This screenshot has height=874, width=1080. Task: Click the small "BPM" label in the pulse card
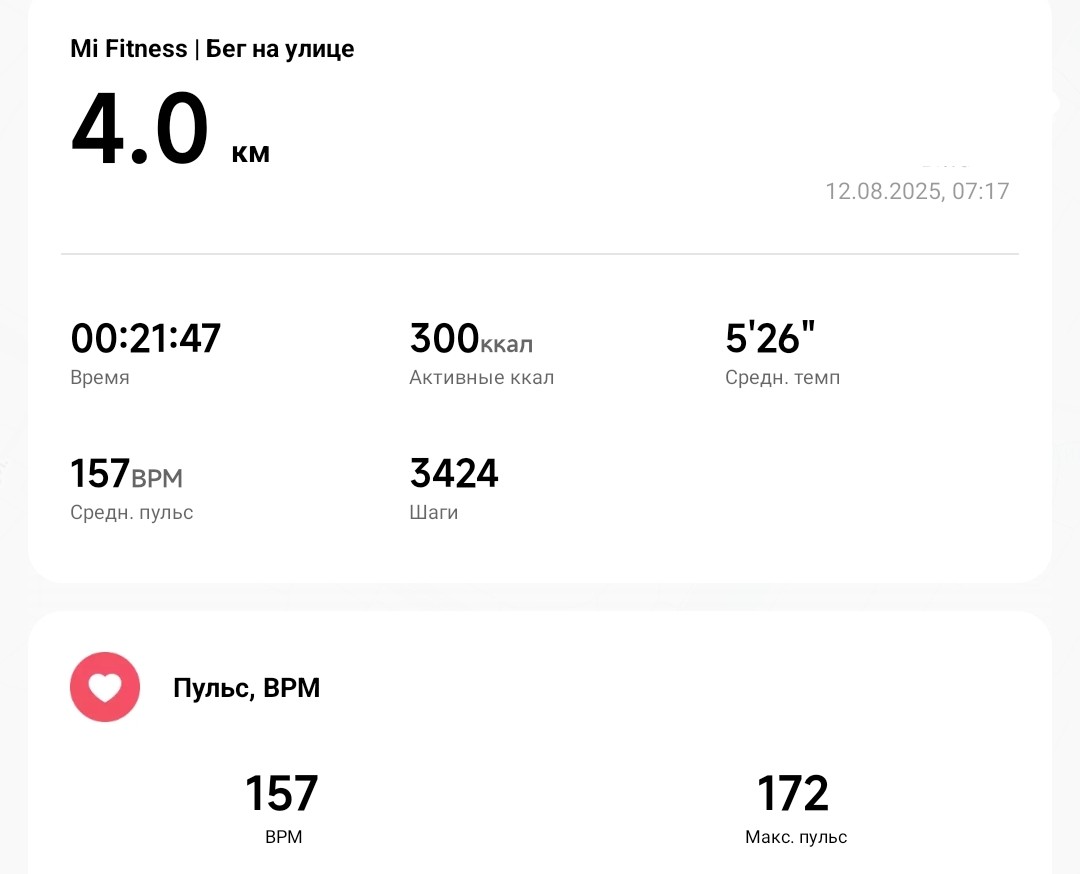point(283,838)
